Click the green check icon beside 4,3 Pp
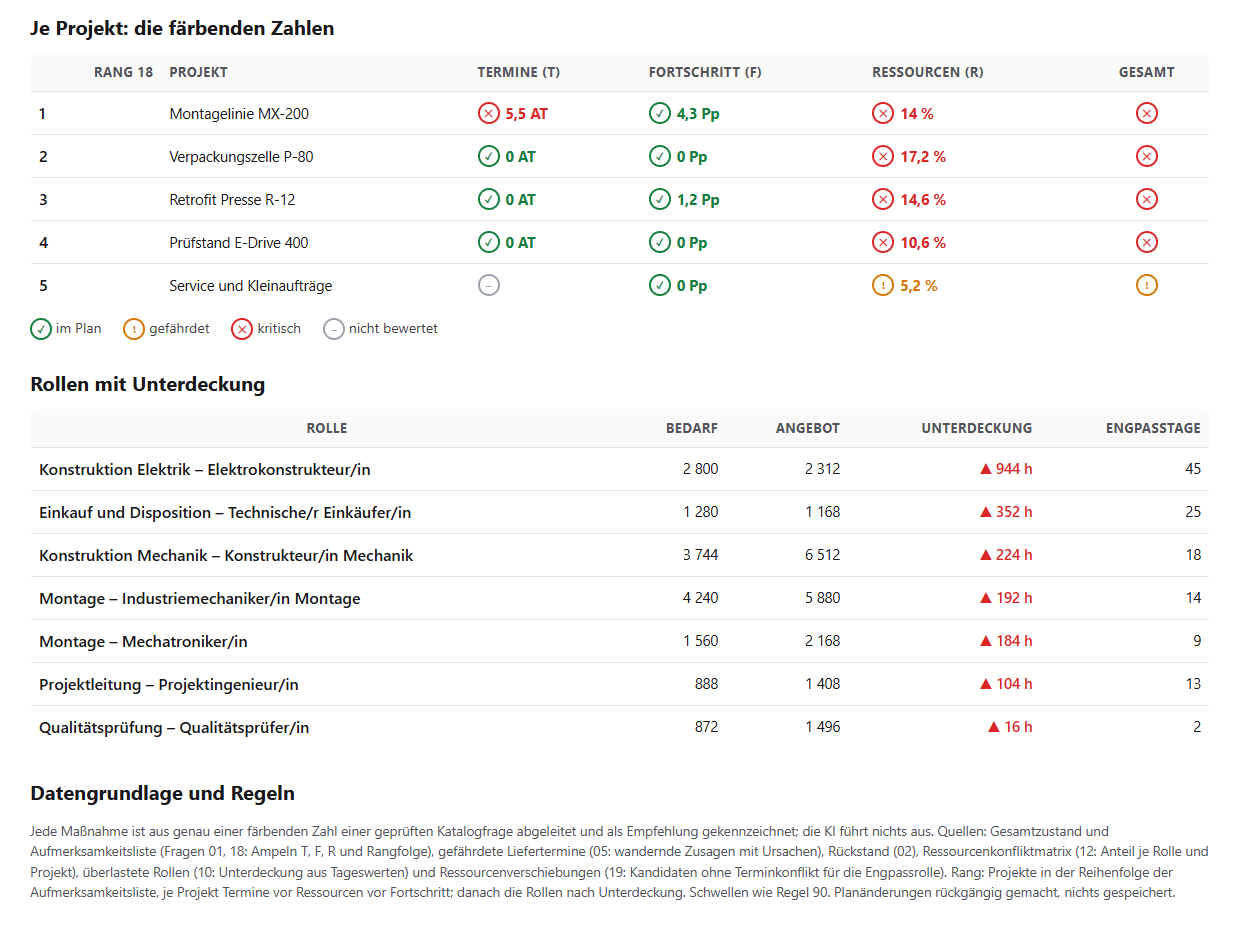The width and height of the screenshot is (1240, 950). (660, 113)
